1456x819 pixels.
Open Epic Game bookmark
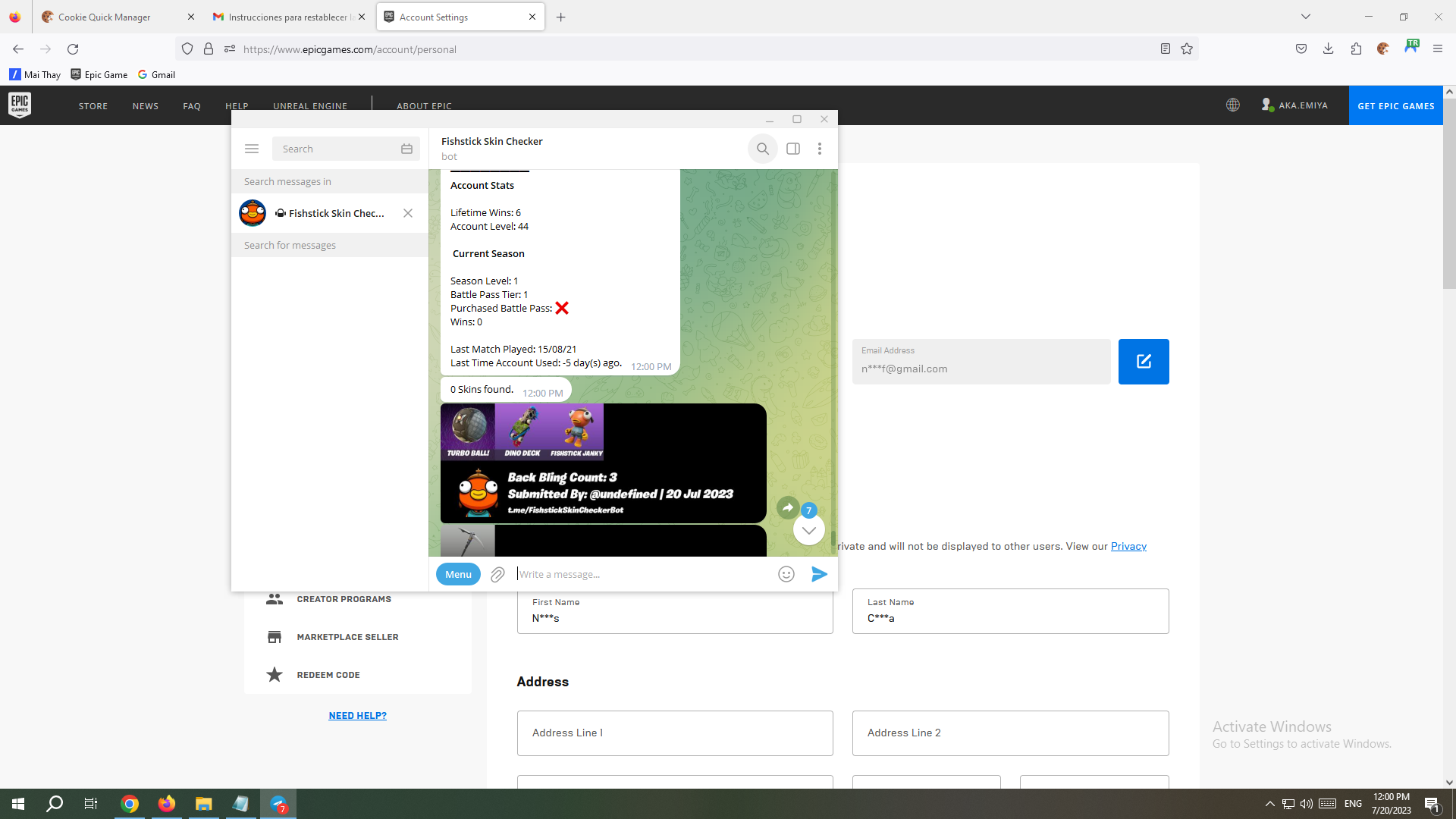click(x=99, y=74)
